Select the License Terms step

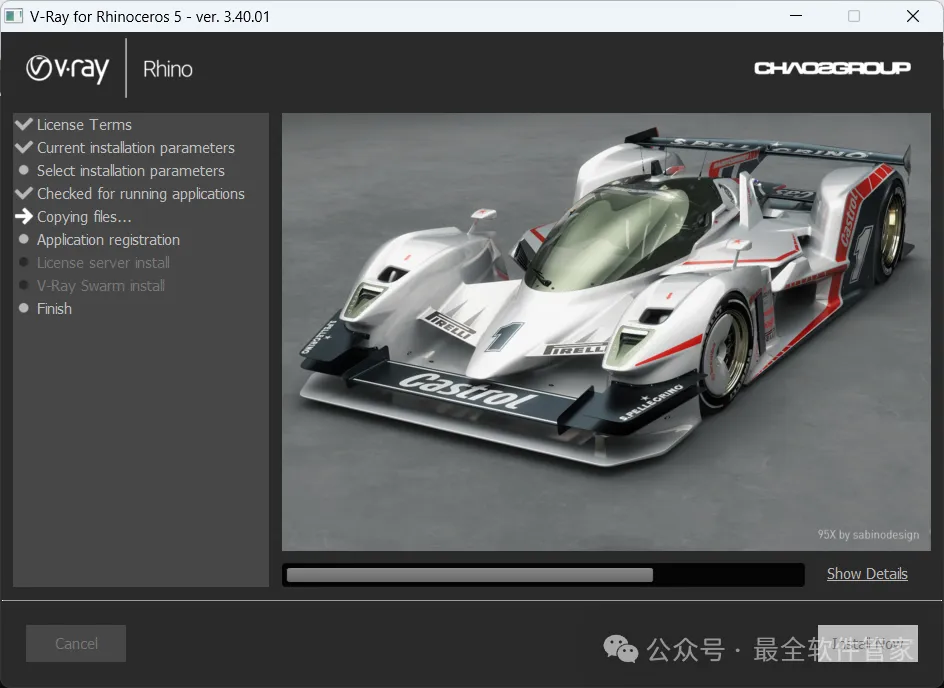click(84, 125)
